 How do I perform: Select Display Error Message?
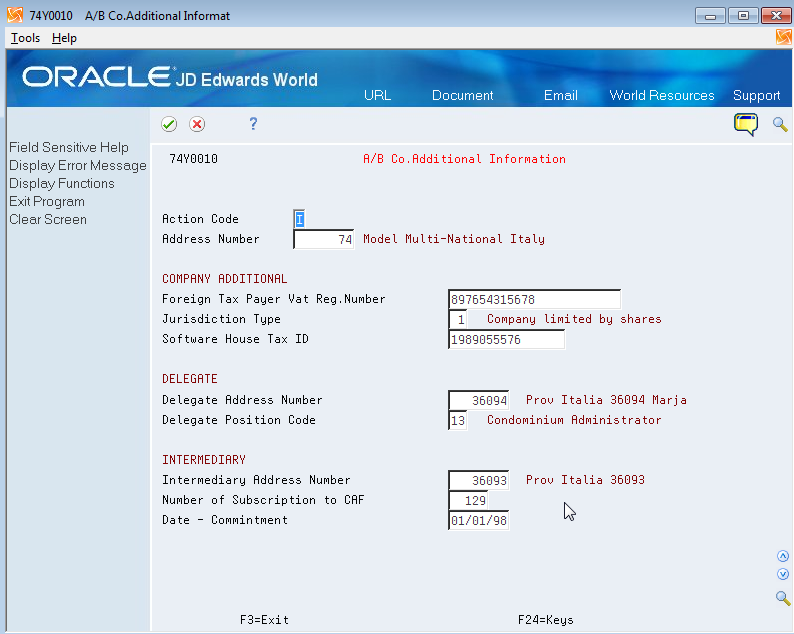(x=78, y=166)
